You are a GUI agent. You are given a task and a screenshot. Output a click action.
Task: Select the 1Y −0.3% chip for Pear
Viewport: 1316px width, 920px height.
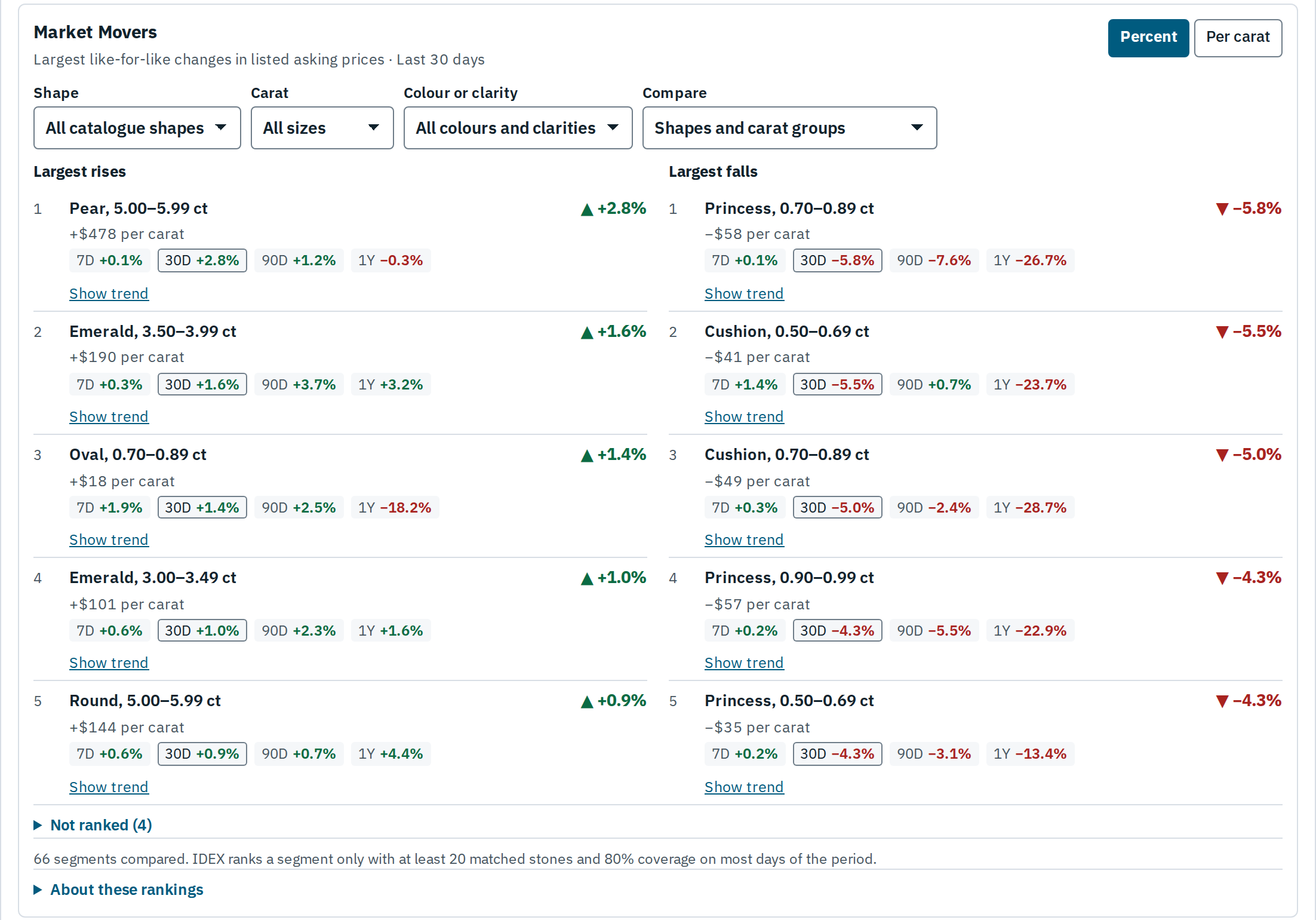point(391,260)
